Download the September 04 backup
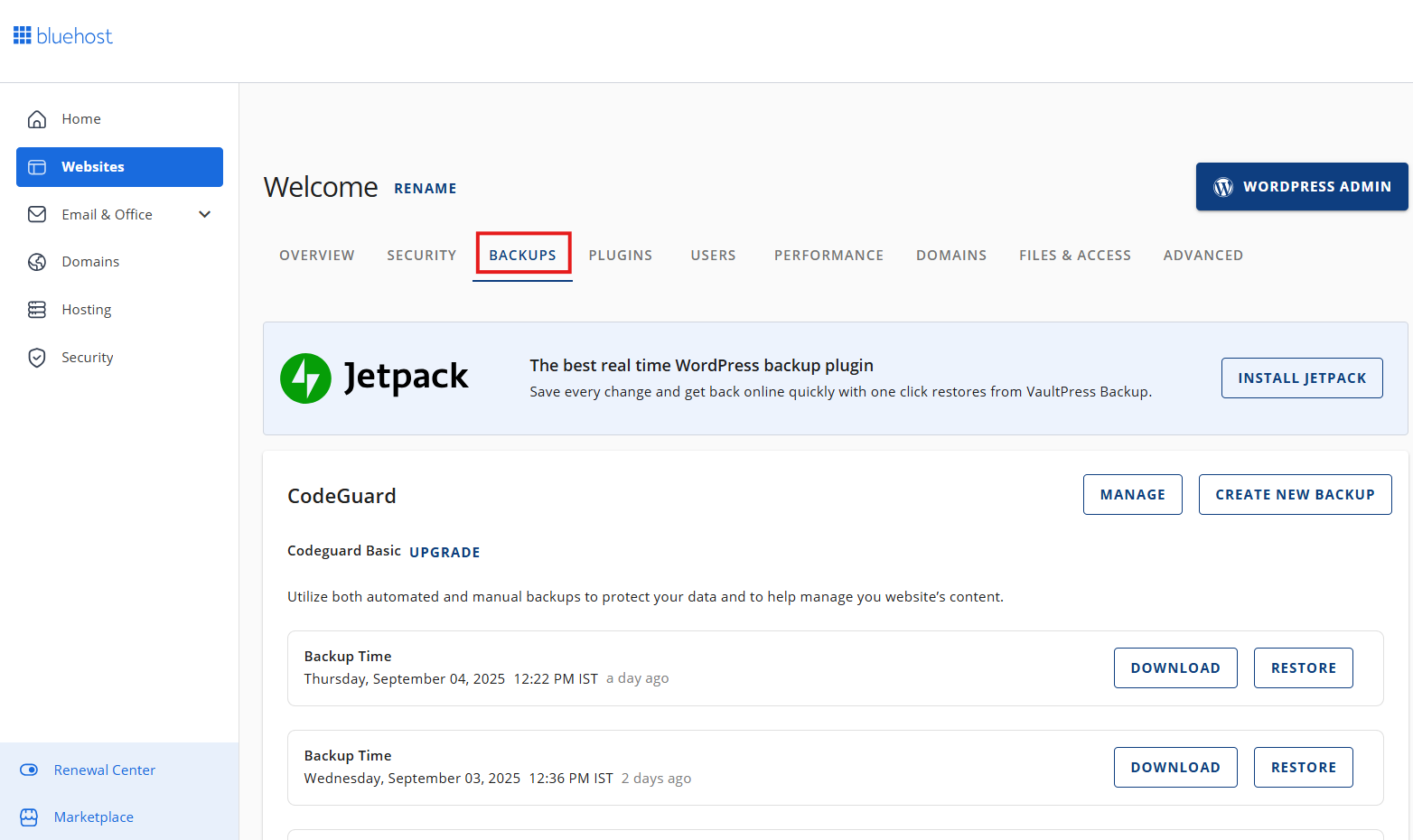 point(1175,667)
